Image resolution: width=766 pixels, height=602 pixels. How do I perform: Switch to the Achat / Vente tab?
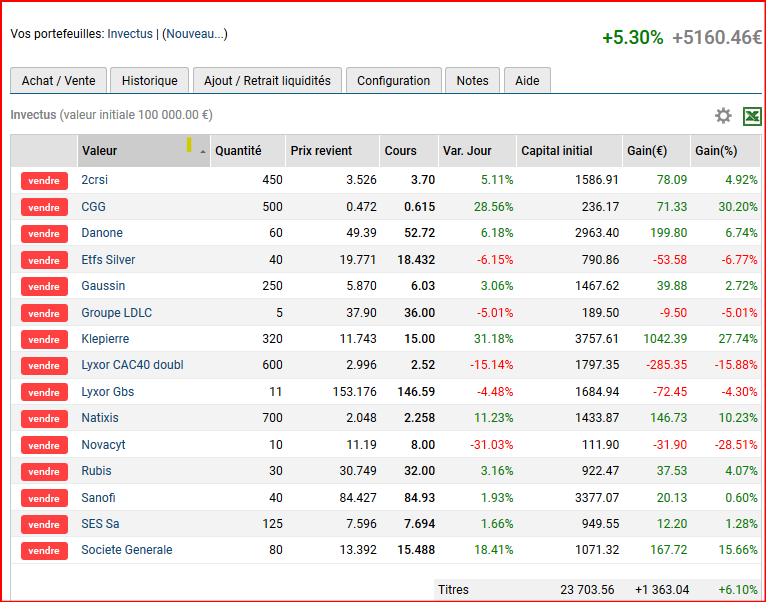(x=58, y=81)
